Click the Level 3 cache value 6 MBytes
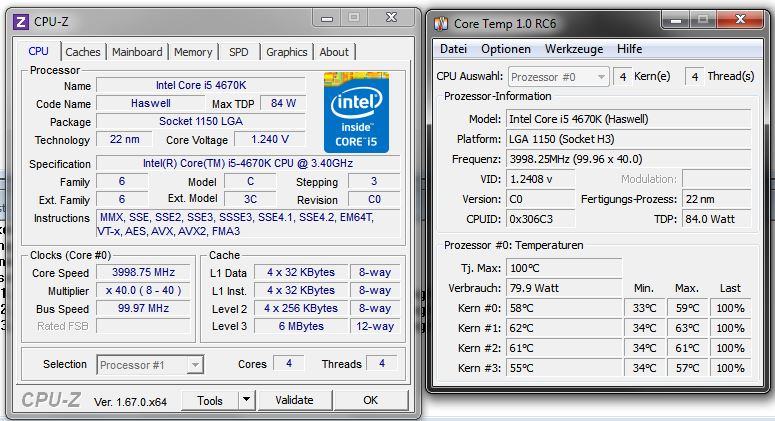775x421 pixels. [301, 326]
